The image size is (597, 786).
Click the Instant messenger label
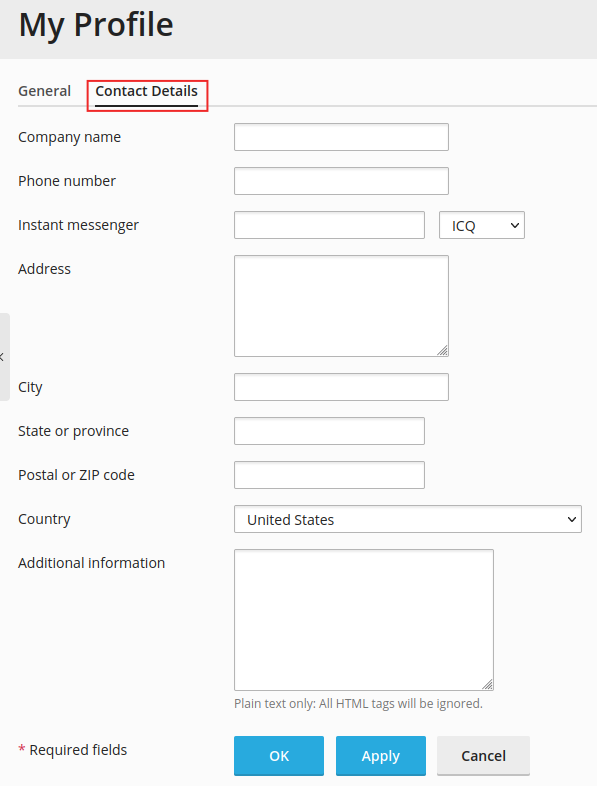click(78, 226)
